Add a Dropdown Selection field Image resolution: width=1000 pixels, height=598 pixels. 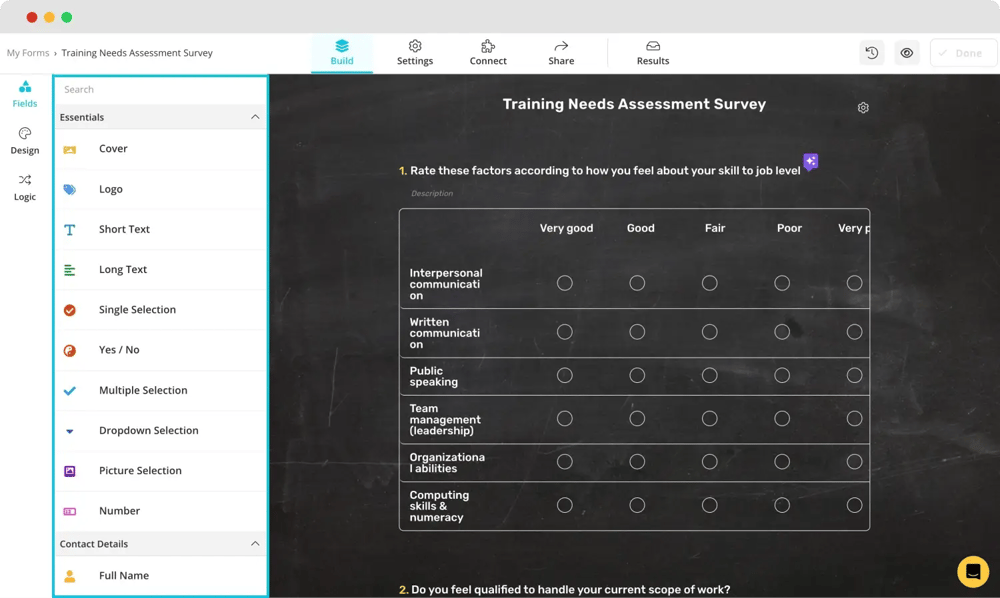[x=148, y=431]
